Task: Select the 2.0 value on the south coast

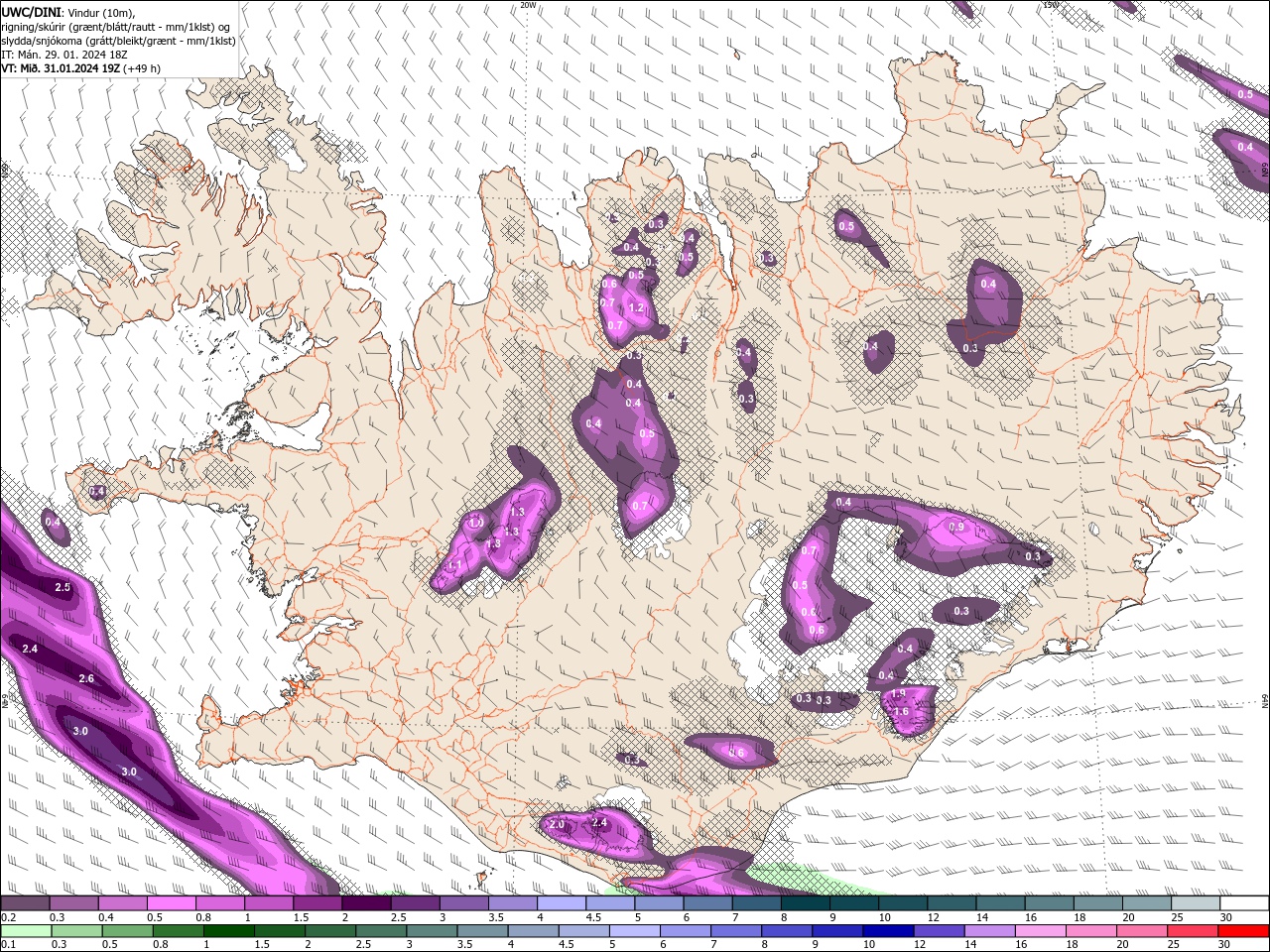Action: pyautogui.click(x=557, y=824)
